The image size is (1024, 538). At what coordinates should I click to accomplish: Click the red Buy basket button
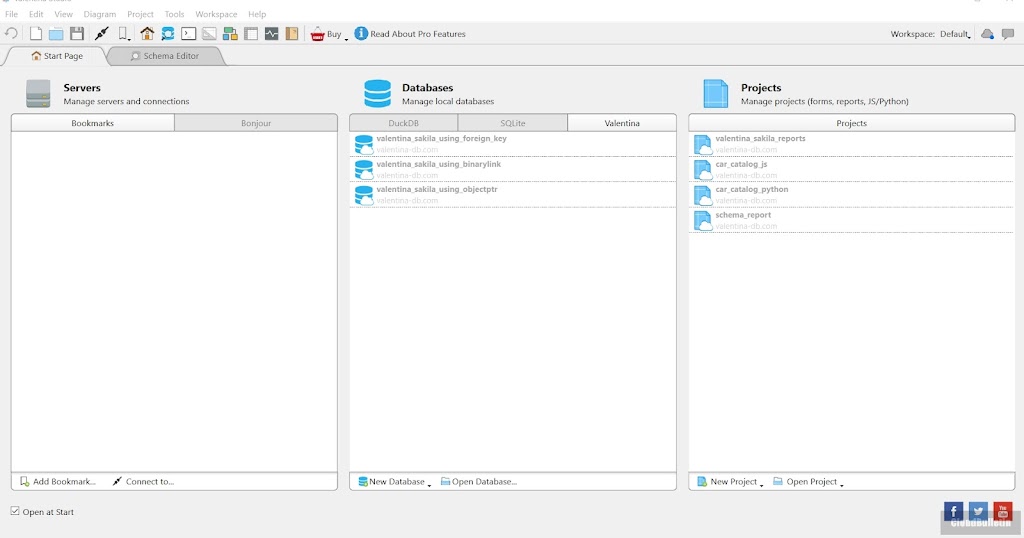coord(326,33)
